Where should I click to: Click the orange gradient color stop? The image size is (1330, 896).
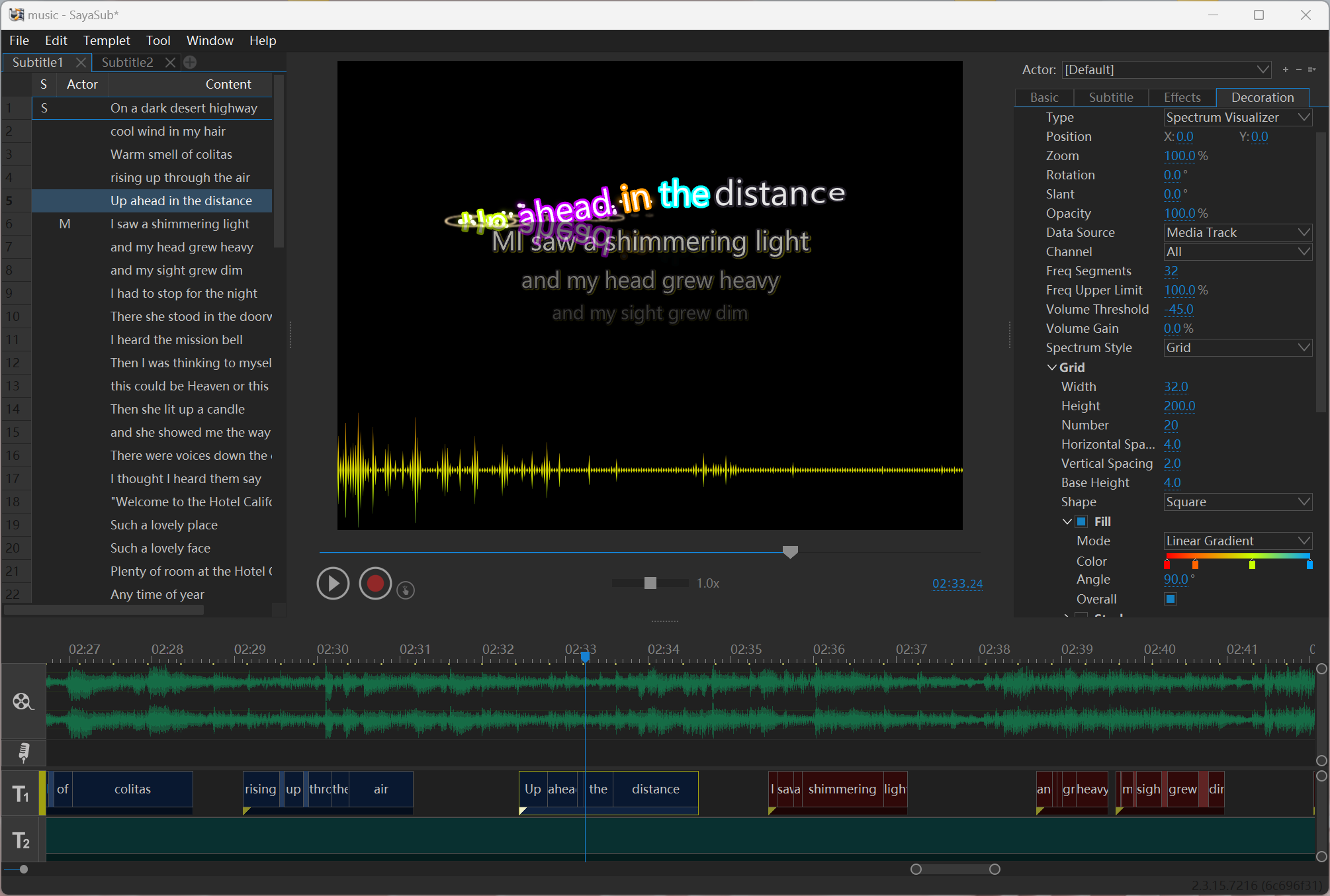tap(1195, 564)
